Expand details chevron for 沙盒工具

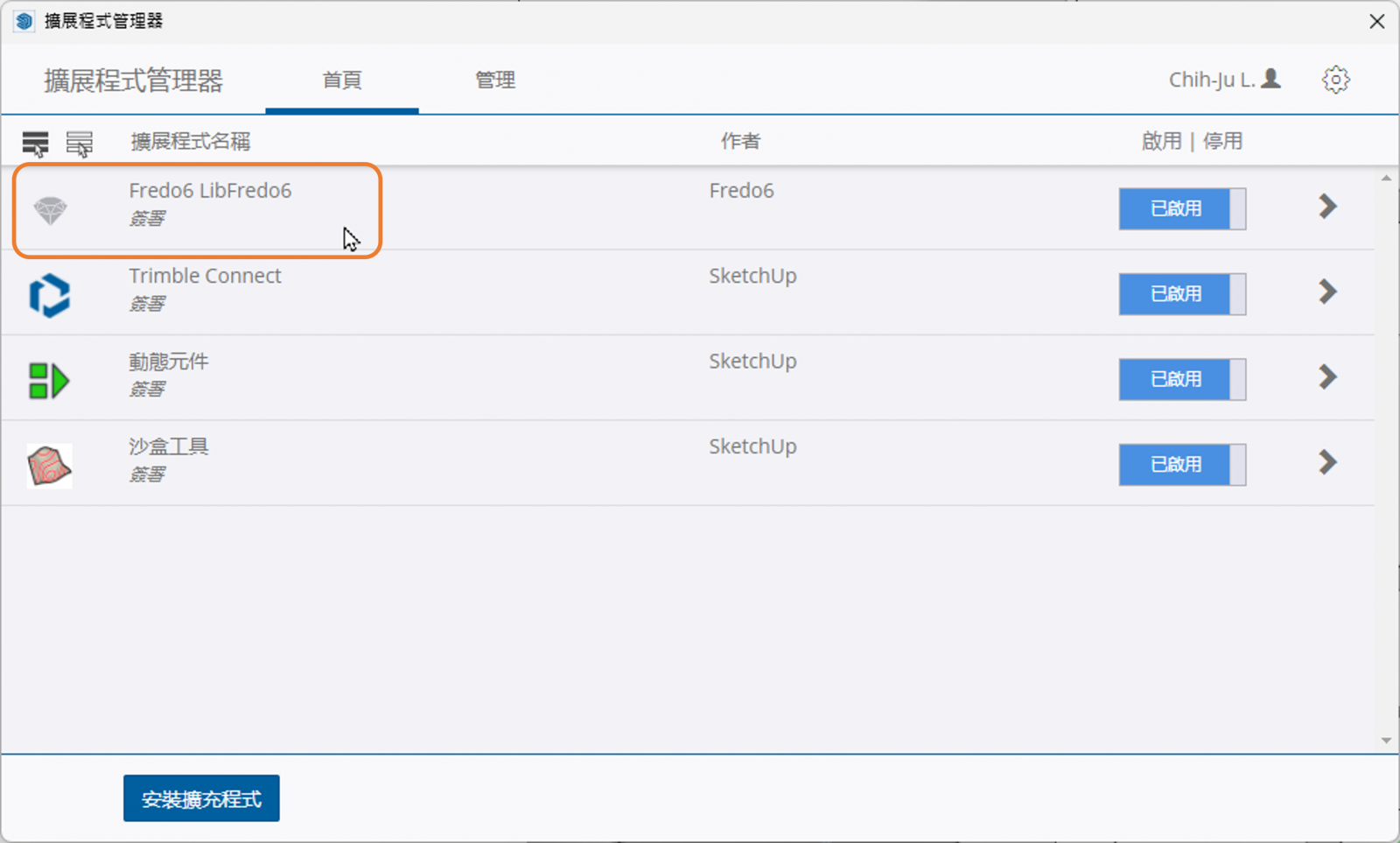click(x=1327, y=462)
